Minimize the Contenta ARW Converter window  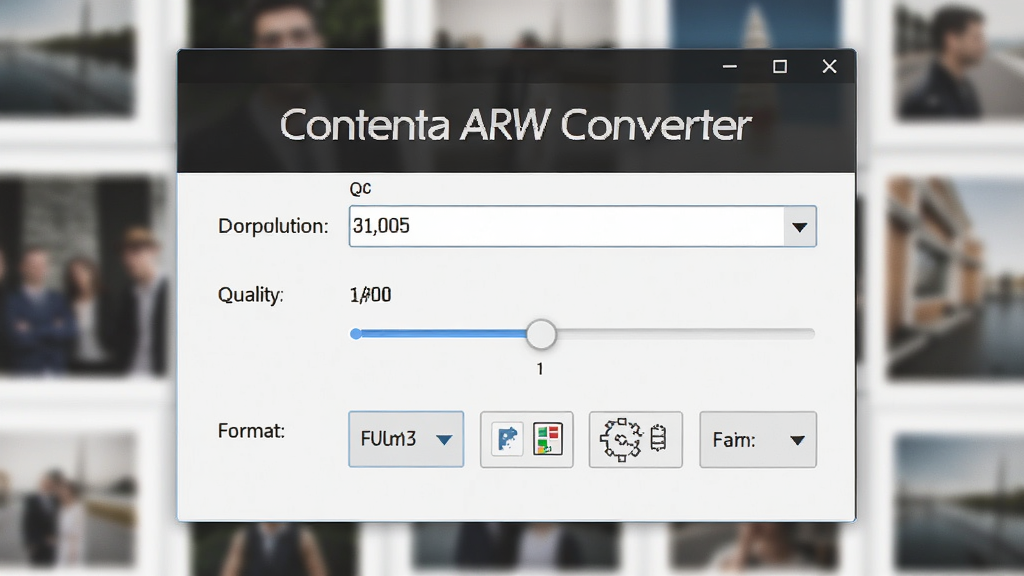pos(729,67)
